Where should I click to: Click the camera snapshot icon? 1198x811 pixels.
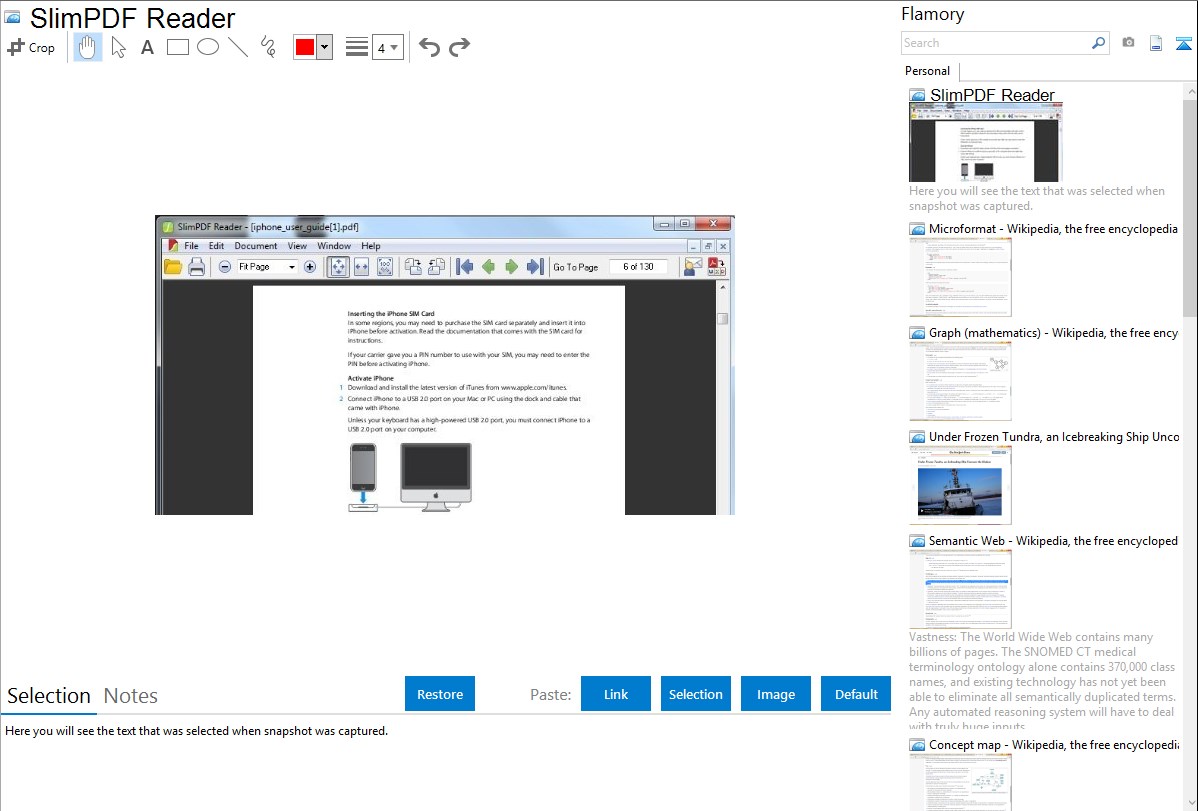[1128, 43]
